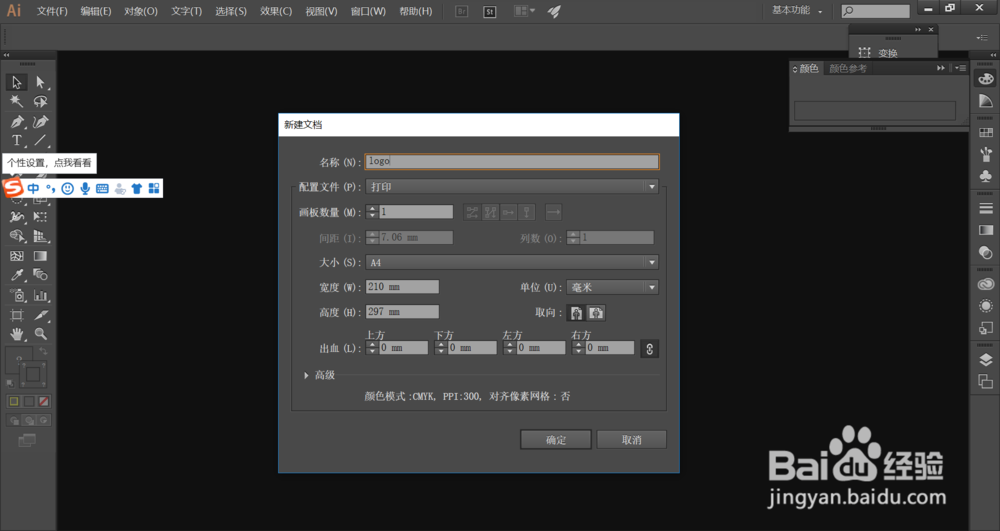This screenshot has height=531, width=1000.
Task: Open the Symbols panel (club icon)
Action: click(986, 176)
